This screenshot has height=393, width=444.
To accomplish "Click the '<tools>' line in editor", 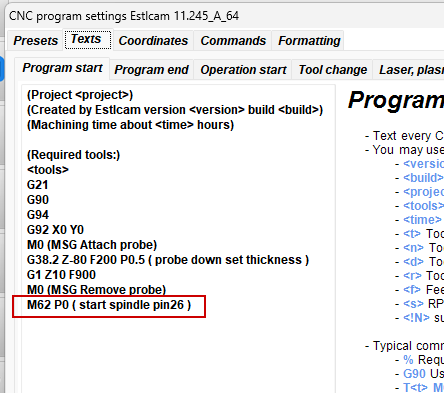I will [48, 170].
